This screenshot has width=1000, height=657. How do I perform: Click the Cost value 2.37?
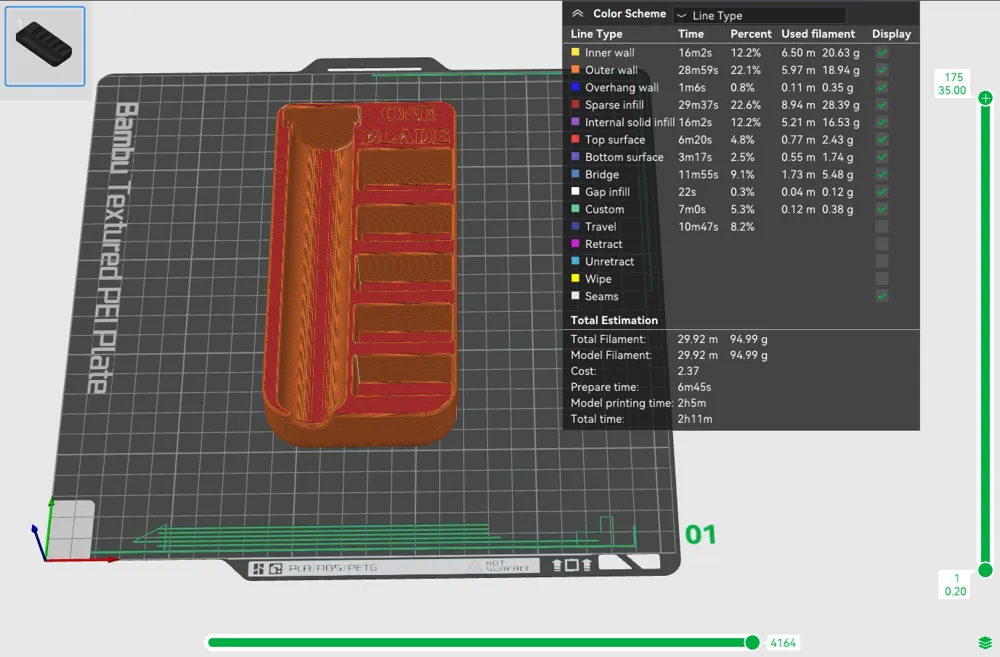pos(688,371)
